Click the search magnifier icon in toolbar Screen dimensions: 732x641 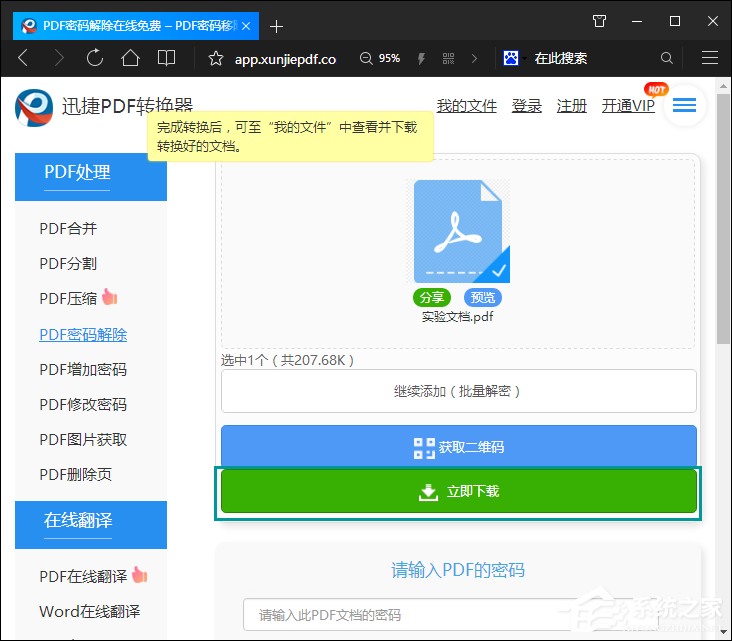point(667,59)
